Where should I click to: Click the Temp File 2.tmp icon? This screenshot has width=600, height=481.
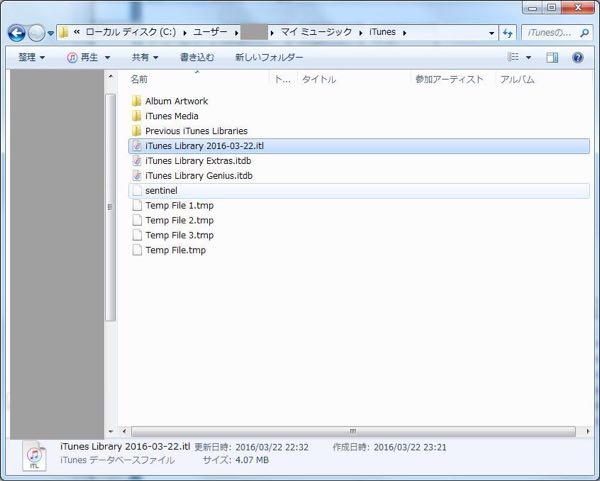point(137,220)
